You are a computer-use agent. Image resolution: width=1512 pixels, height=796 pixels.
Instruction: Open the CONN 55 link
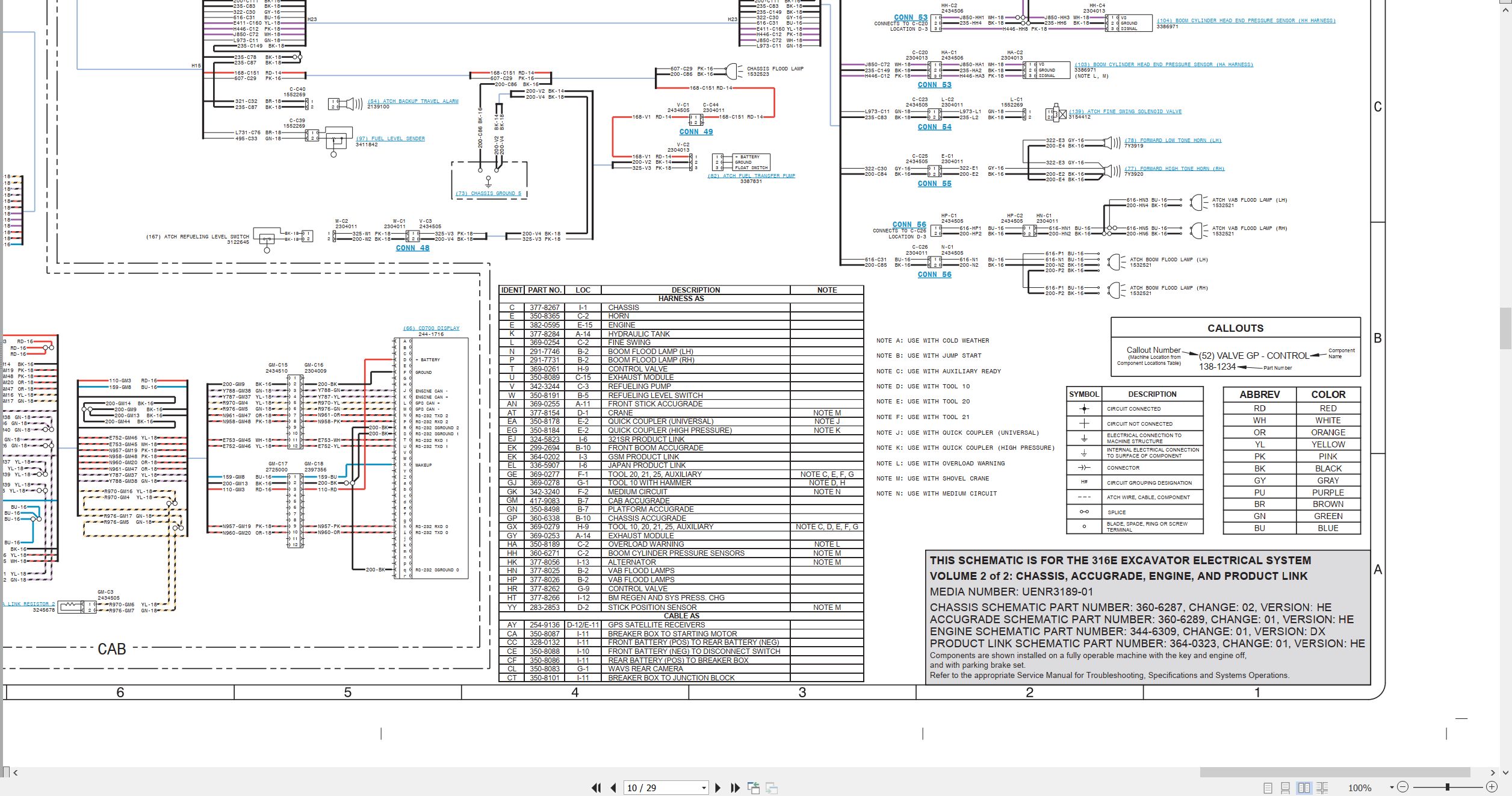934,184
